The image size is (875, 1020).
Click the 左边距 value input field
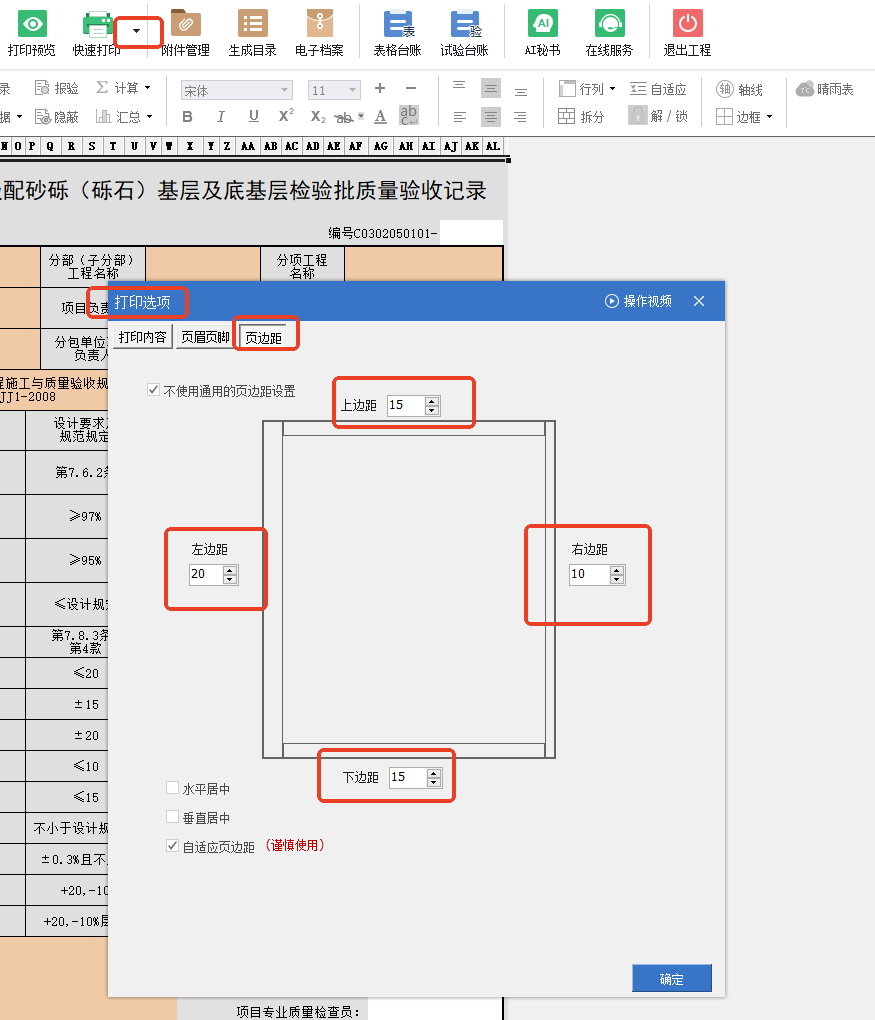(x=206, y=575)
